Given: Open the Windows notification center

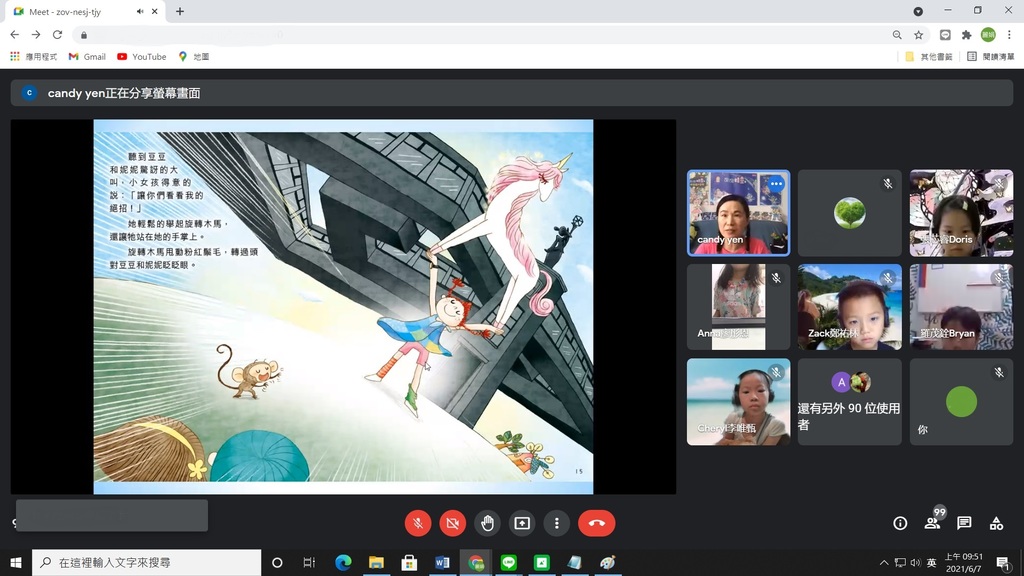Looking at the screenshot, I should click(1003, 562).
